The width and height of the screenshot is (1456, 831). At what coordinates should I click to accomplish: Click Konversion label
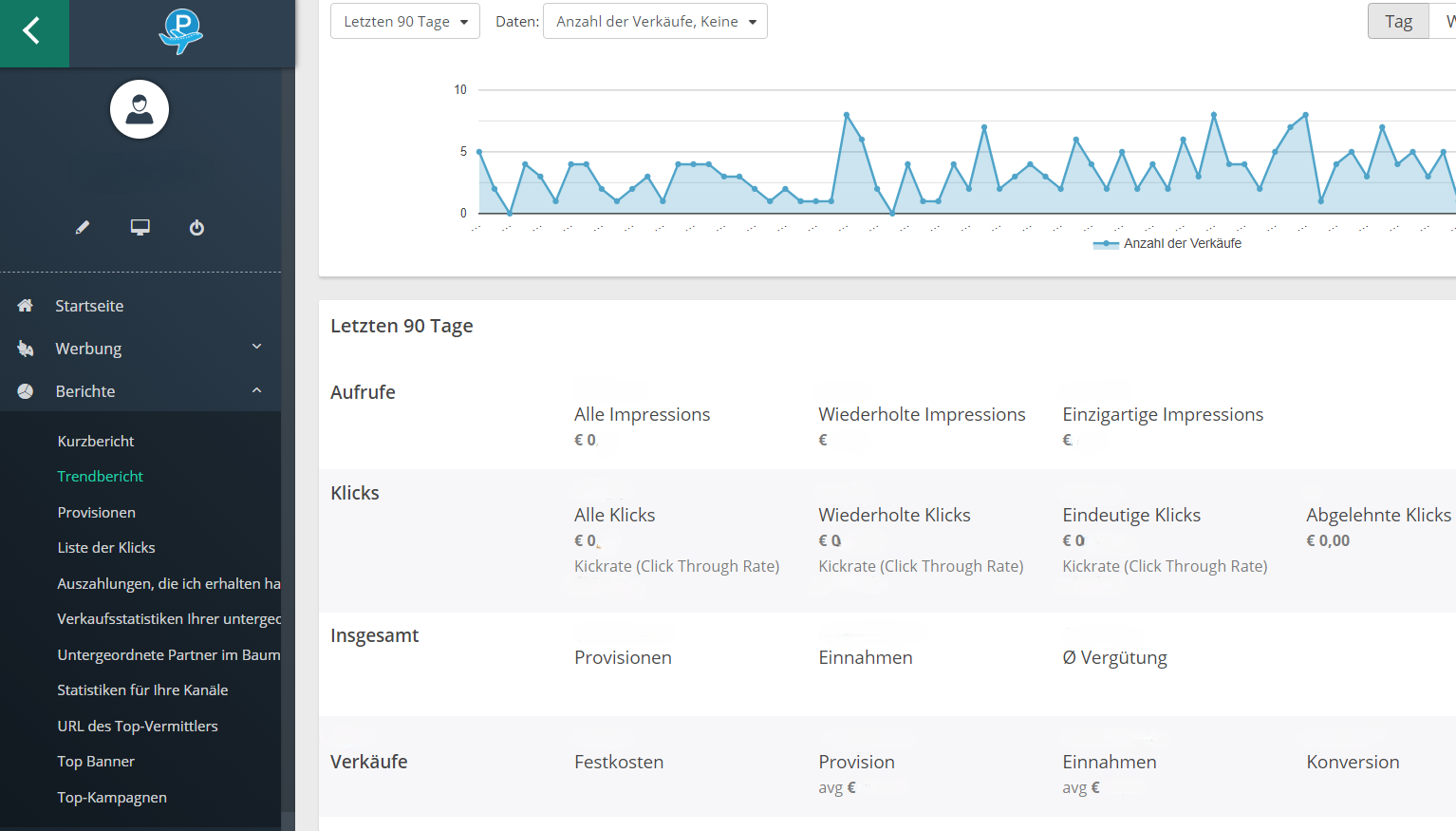point(1353,762)
